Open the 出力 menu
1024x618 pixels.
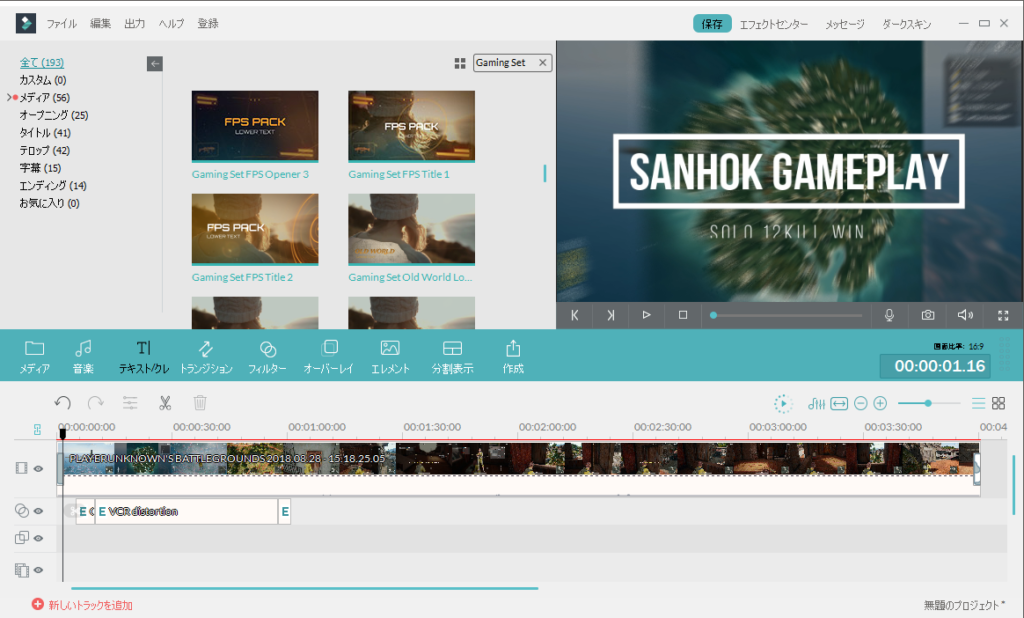(x=135, y=24)
